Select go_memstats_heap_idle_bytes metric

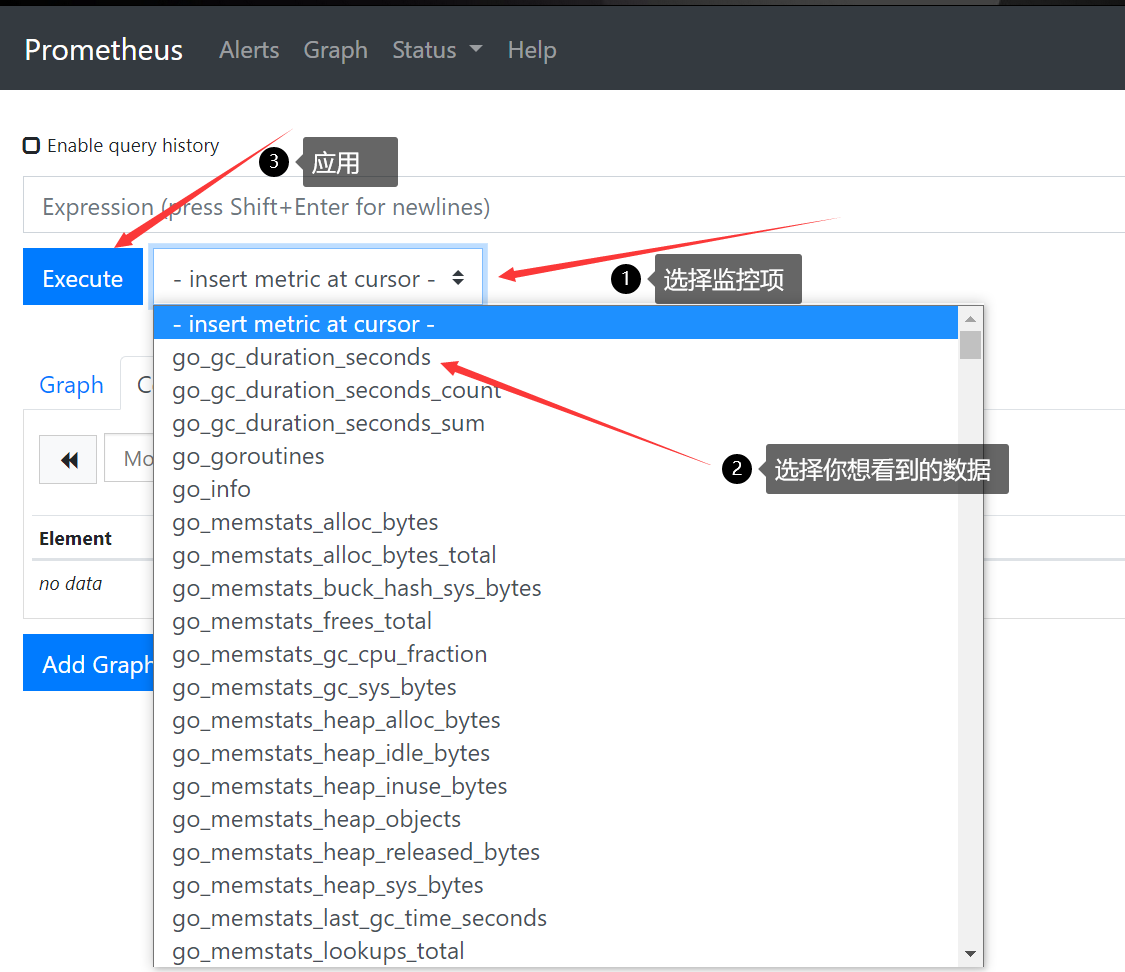(x=556, y=752)
